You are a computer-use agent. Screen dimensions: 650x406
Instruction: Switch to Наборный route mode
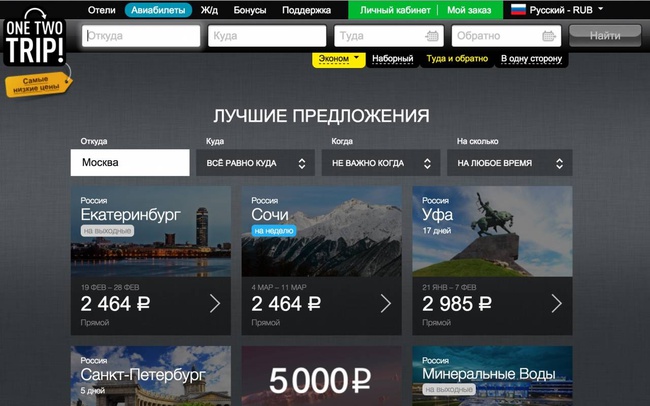click(x=393, y=59)
